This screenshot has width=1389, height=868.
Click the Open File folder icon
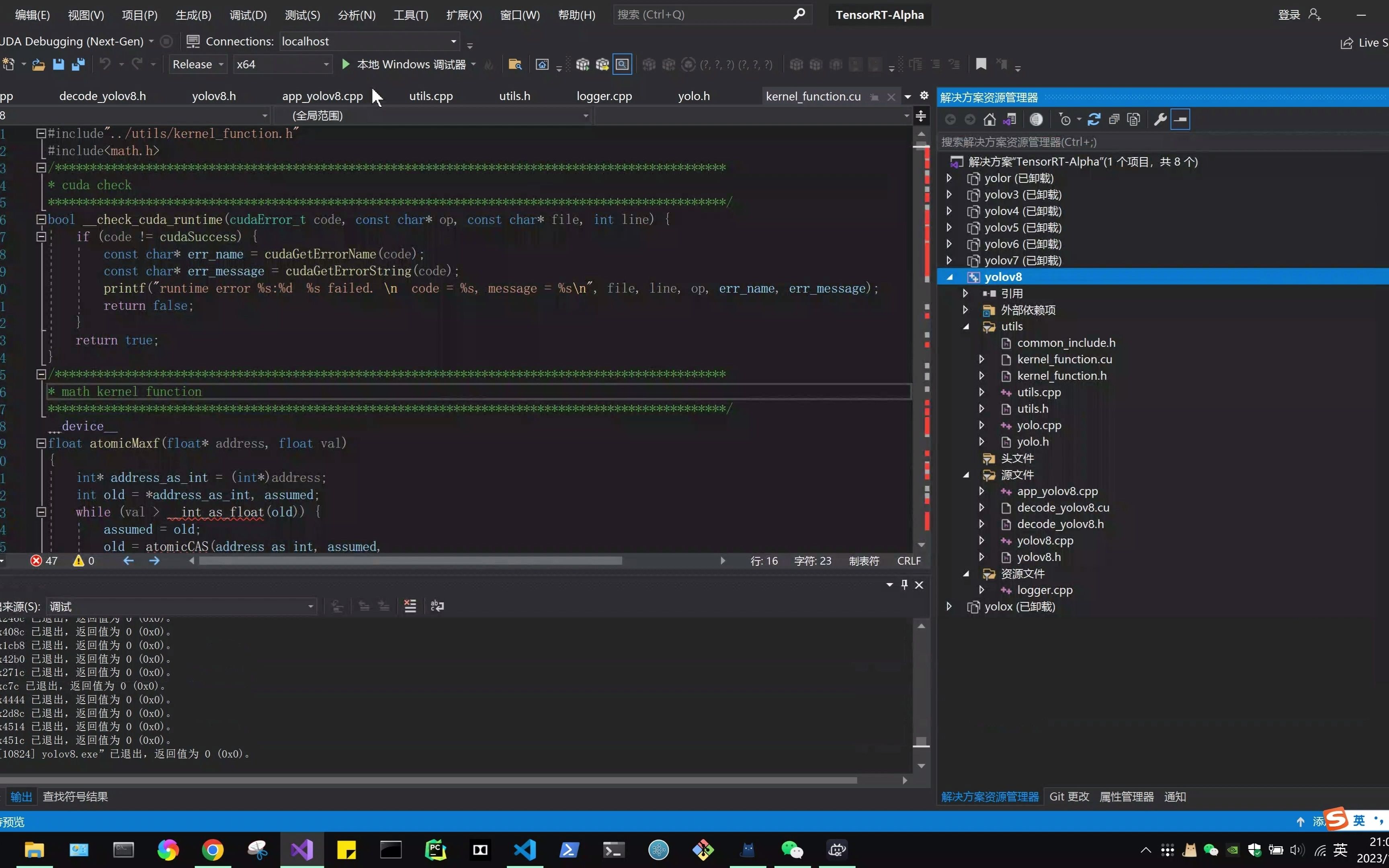click(39, 64)
